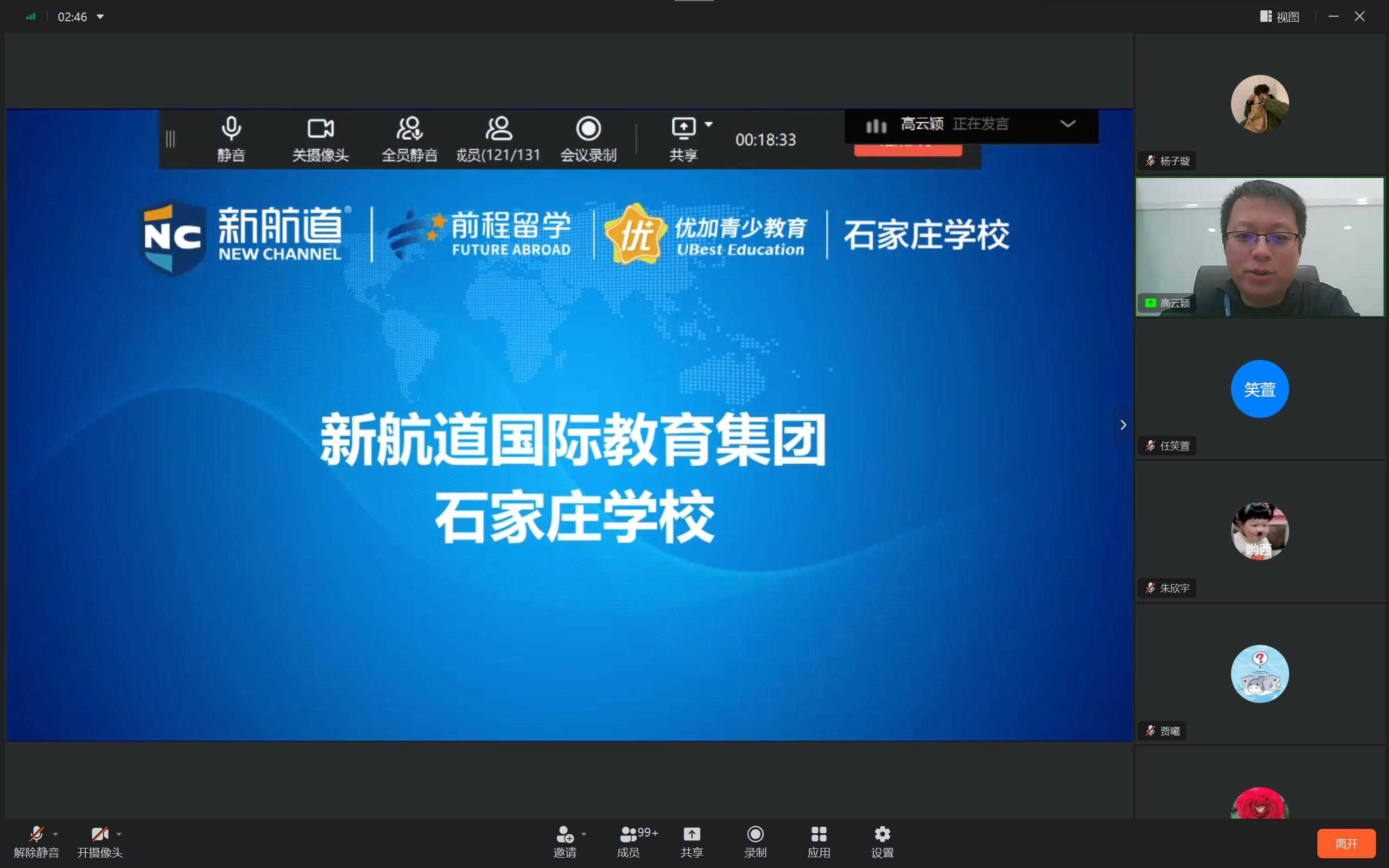Open the audio options arrow next to 解除静音
The height and width of the screenshot is (868, 1389).
[x=55, y=834]
